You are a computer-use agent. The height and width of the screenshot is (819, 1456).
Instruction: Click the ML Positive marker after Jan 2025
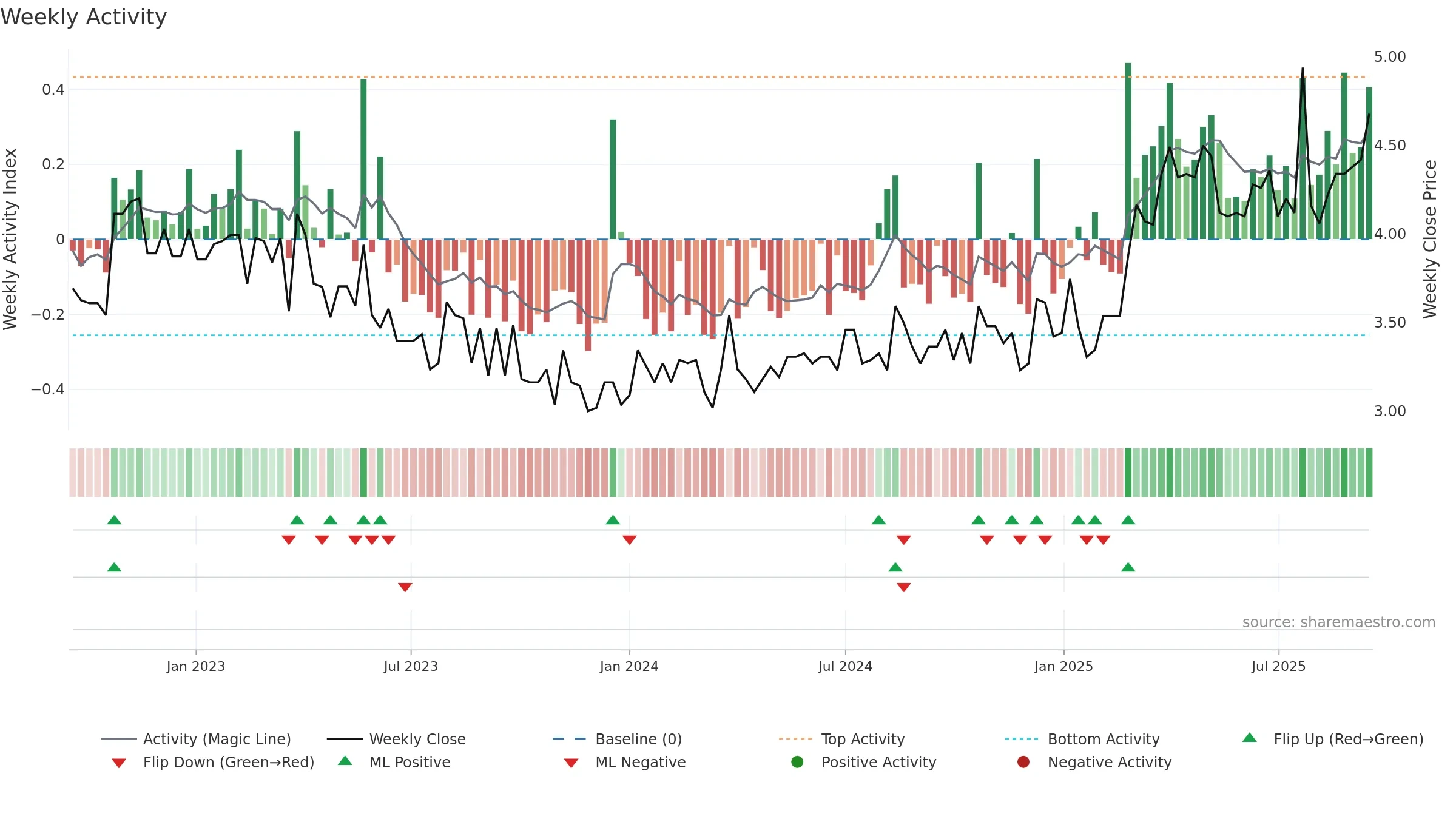1128,567
